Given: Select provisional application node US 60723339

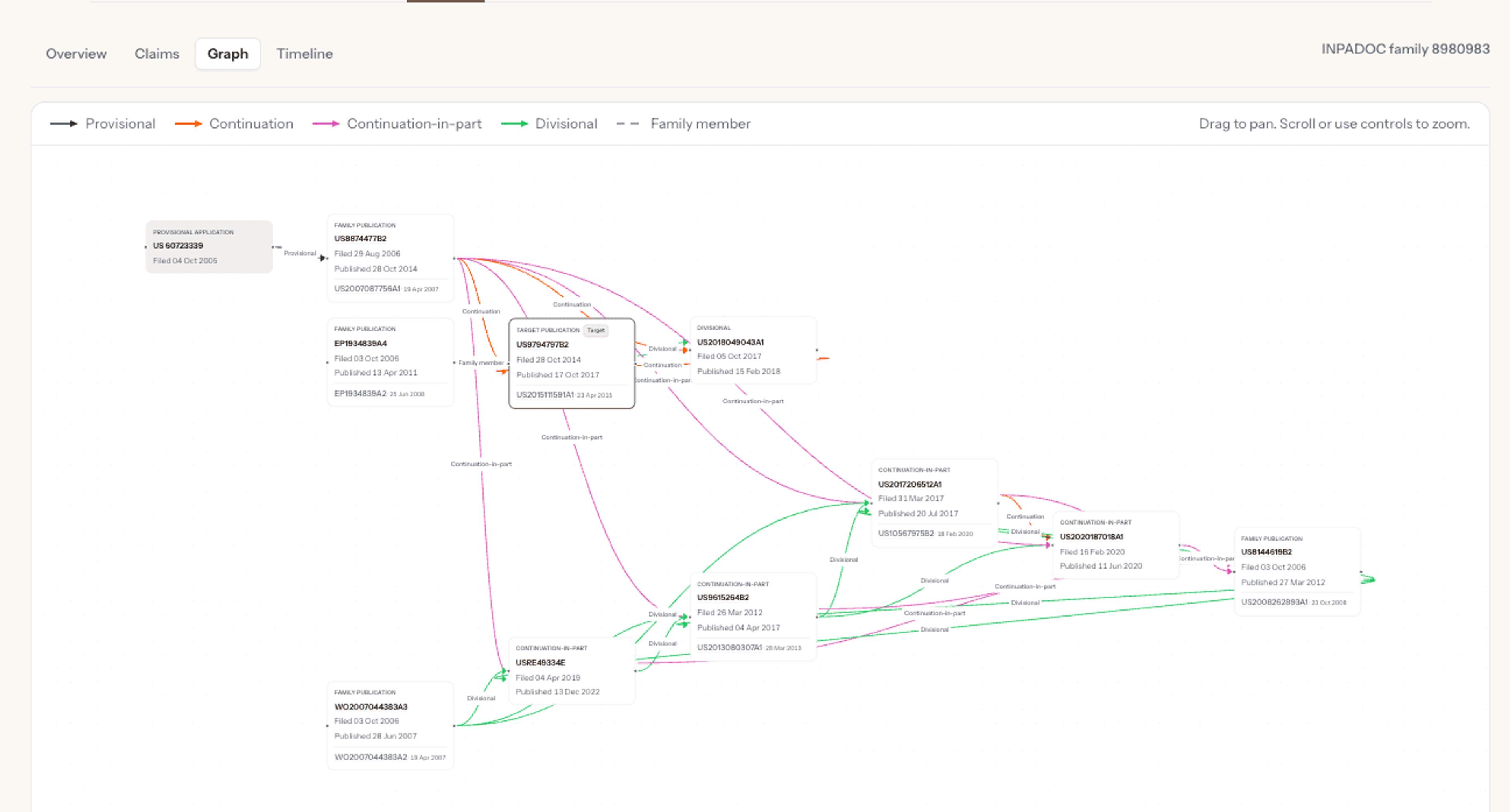Looking at the screenshot, I should coord(209,247).
